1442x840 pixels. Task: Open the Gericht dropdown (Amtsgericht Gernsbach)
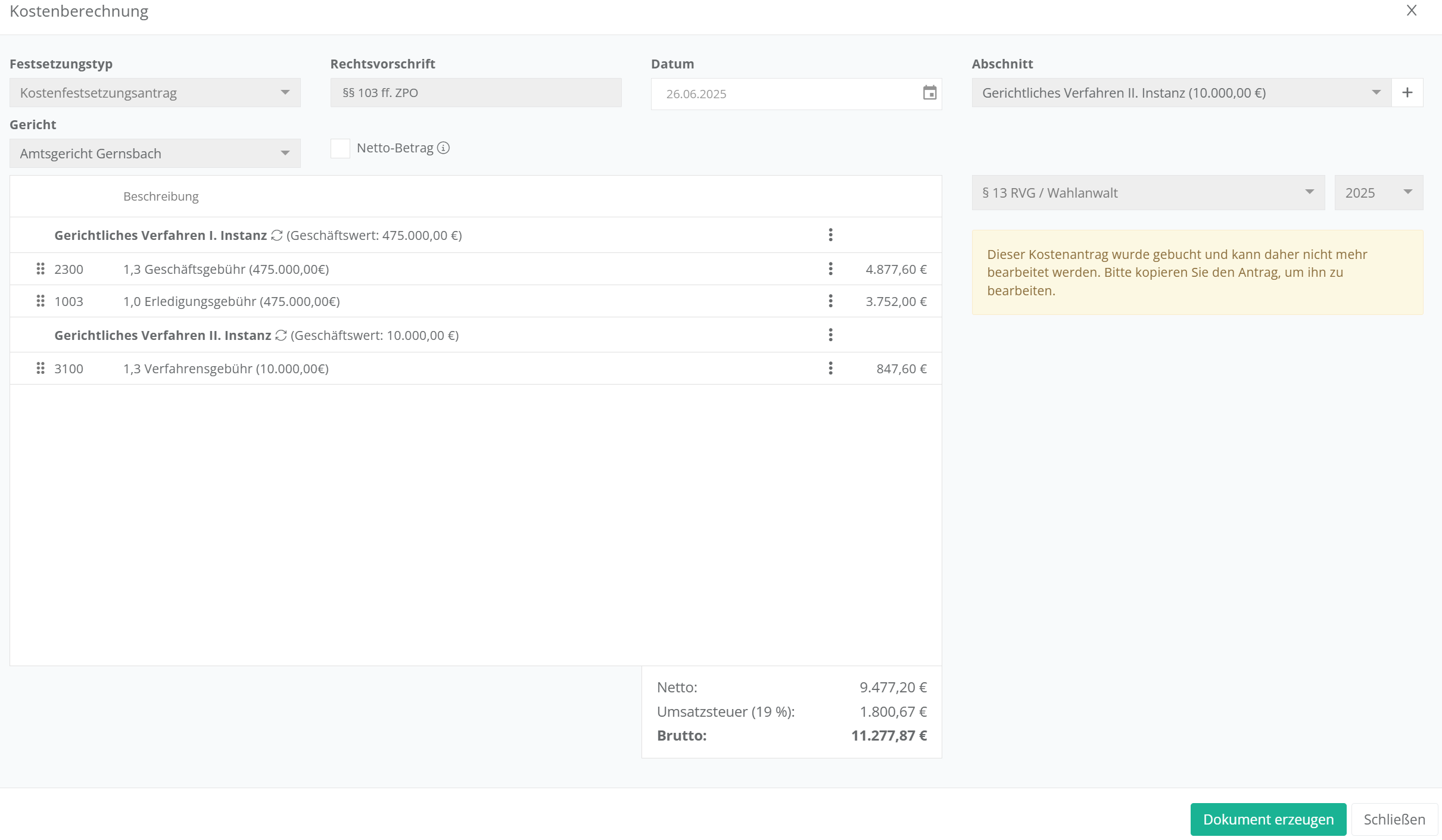(x=155, y=154)
